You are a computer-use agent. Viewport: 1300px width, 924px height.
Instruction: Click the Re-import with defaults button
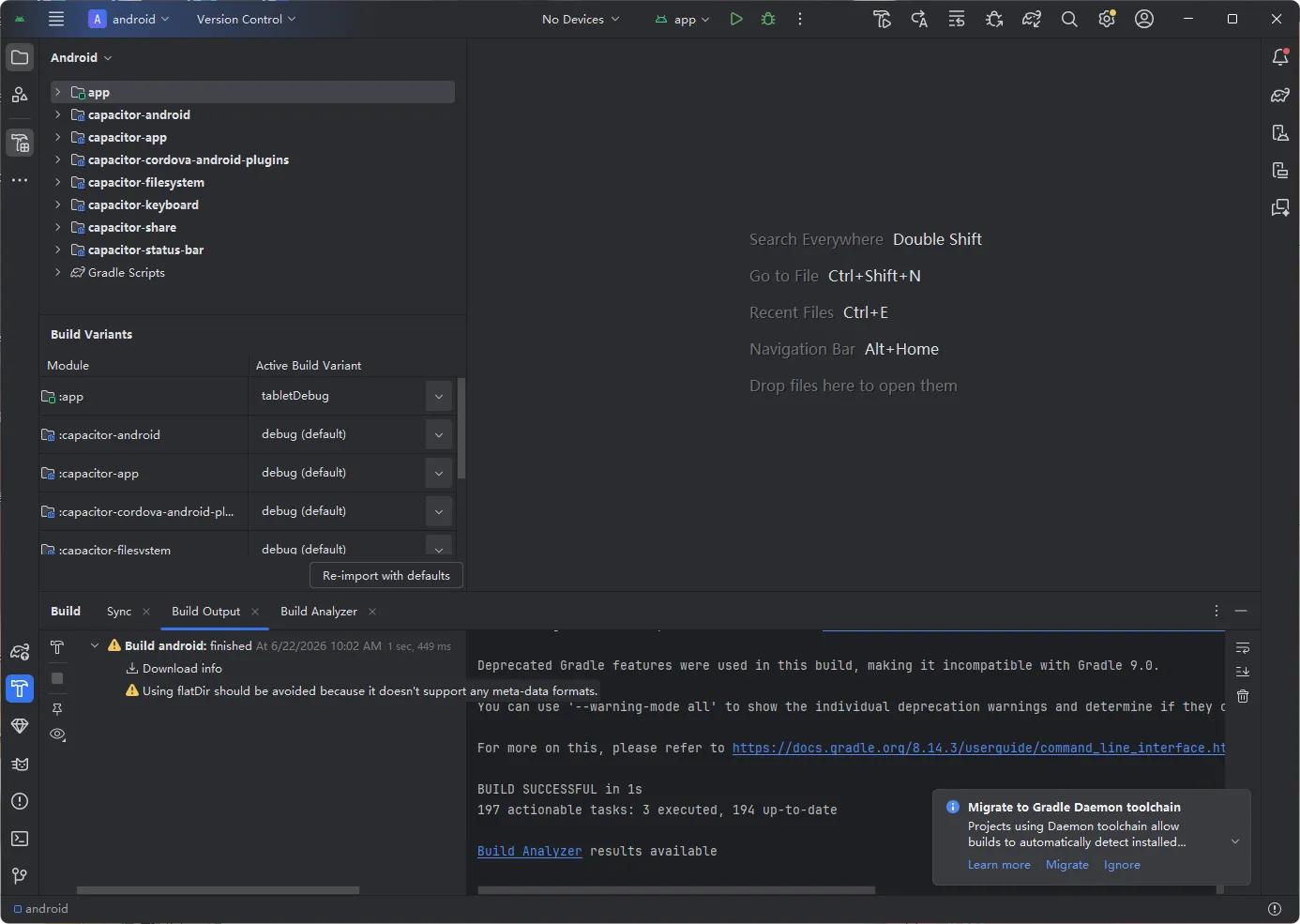[x=386, y=576]
